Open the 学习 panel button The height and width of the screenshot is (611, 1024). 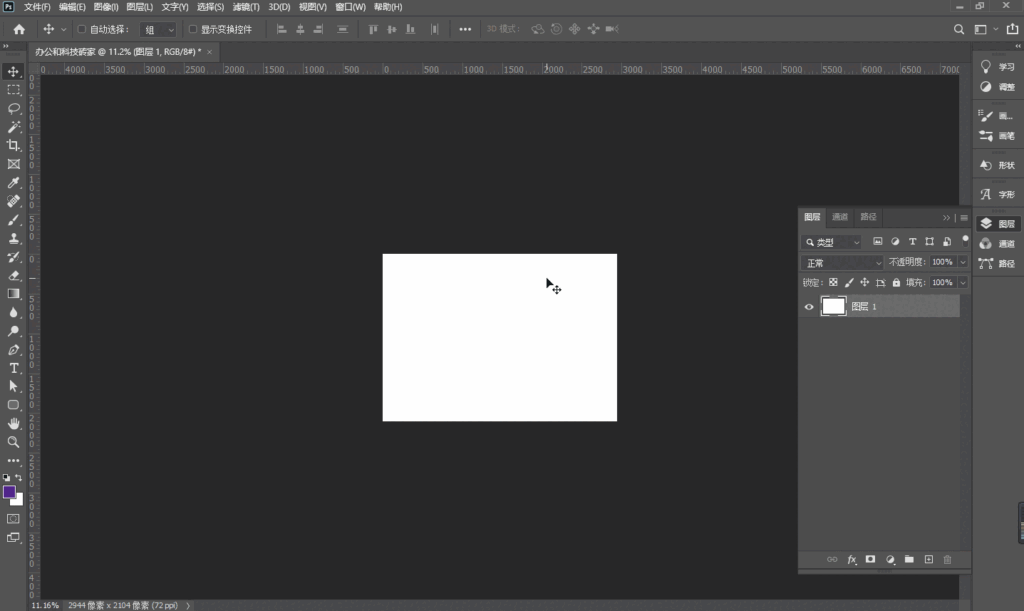999,67
